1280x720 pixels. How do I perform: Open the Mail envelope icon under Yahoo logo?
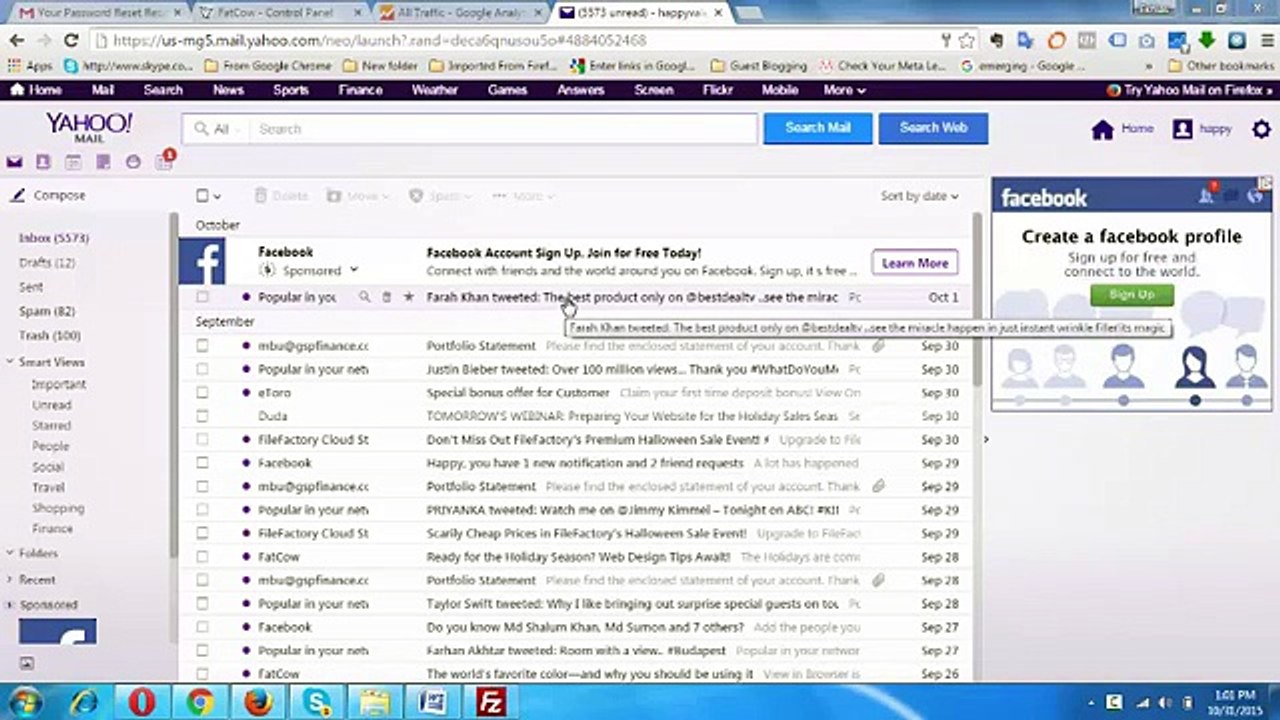point(14,162)
